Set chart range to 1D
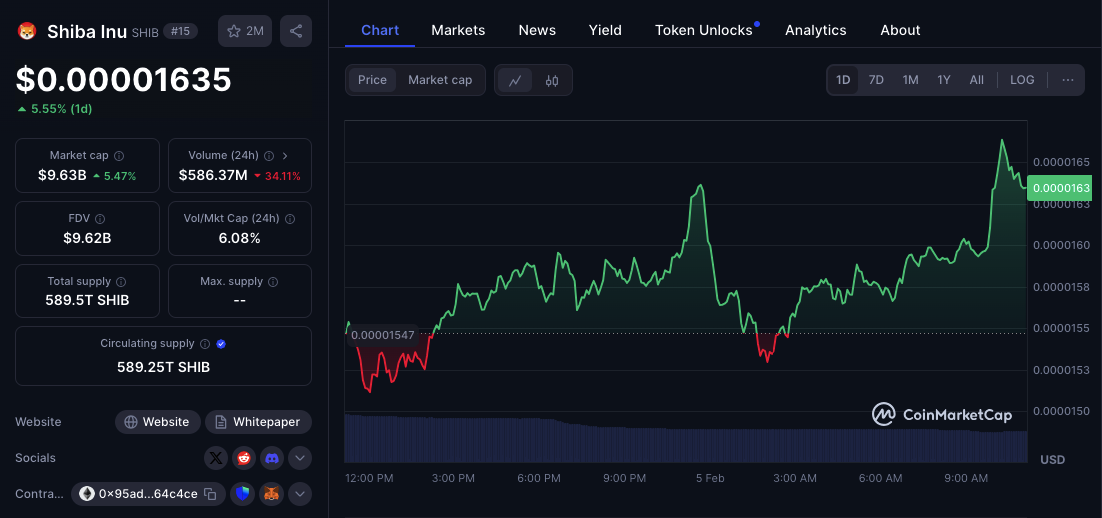Screen dimensions: 1102x518 pos(843,80)
